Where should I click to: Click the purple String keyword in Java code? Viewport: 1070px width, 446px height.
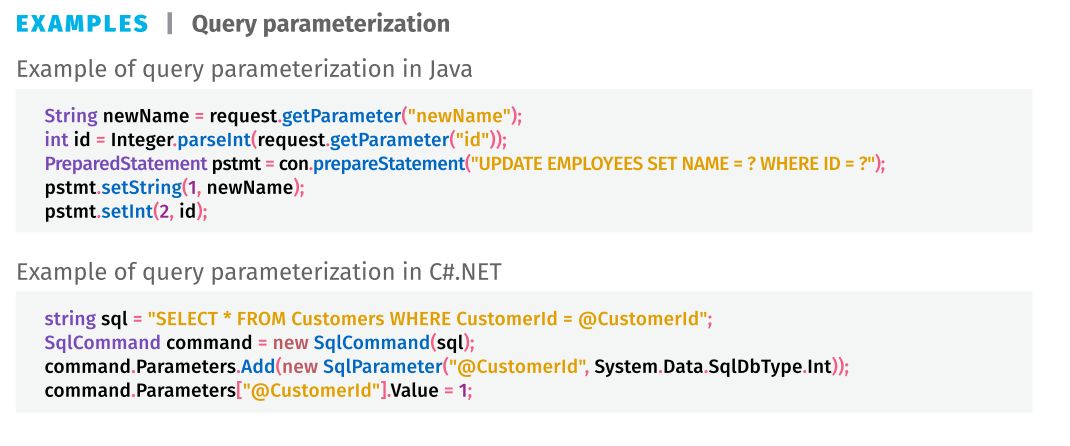(x=70, y=115)
